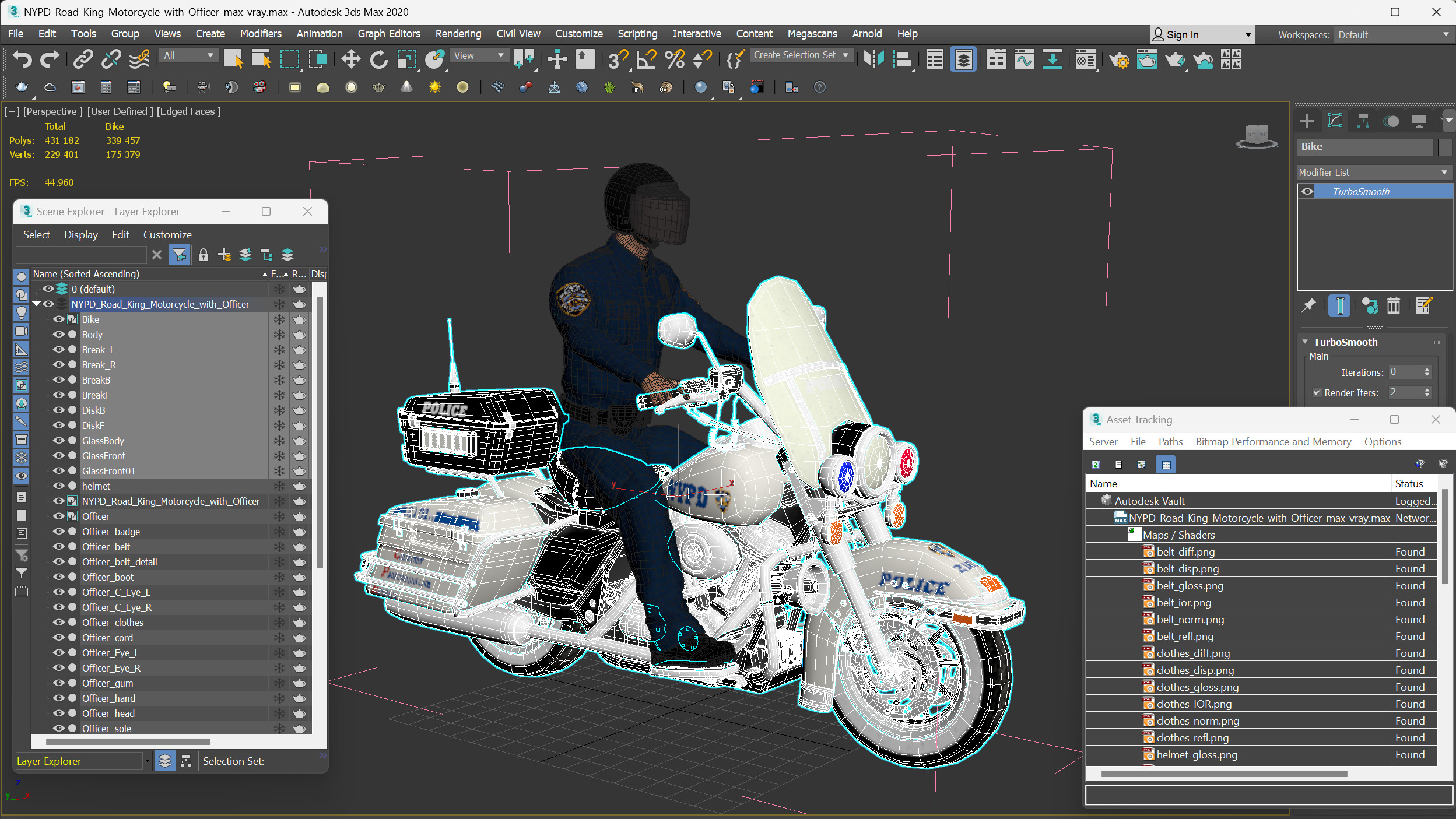Toggle the Angle Snap tool
Viewport: 1456px width, 819px height.
(x=646, y=59)
